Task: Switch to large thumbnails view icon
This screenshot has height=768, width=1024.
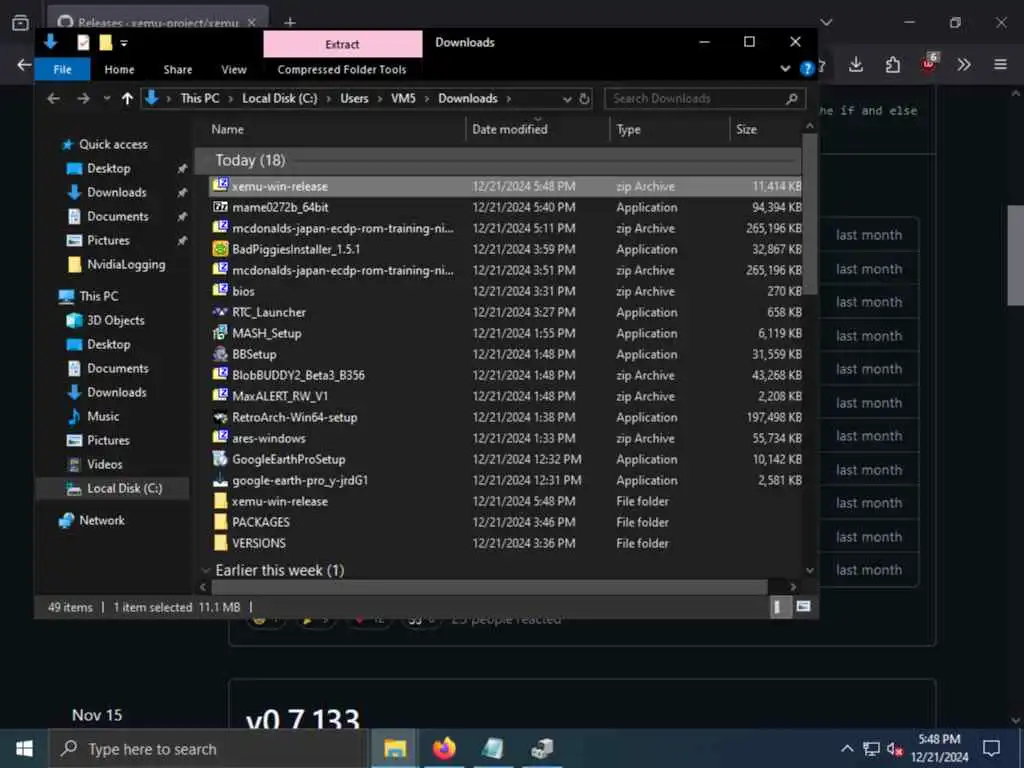Action: (x=803, y=607)
